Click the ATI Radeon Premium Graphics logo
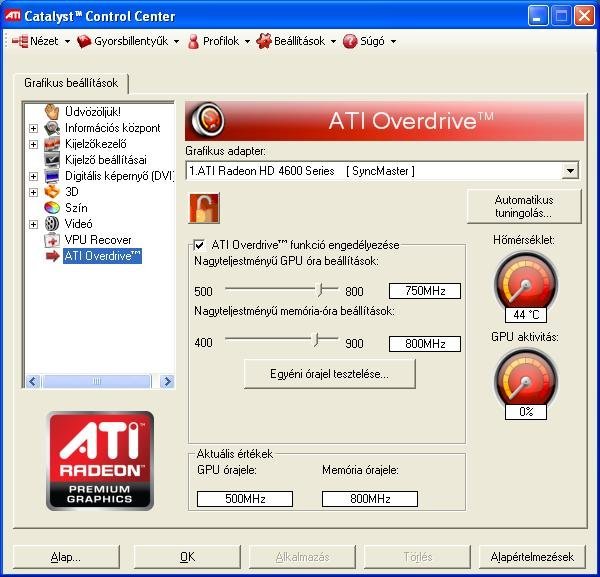600x577 pixels. point(100,461)
